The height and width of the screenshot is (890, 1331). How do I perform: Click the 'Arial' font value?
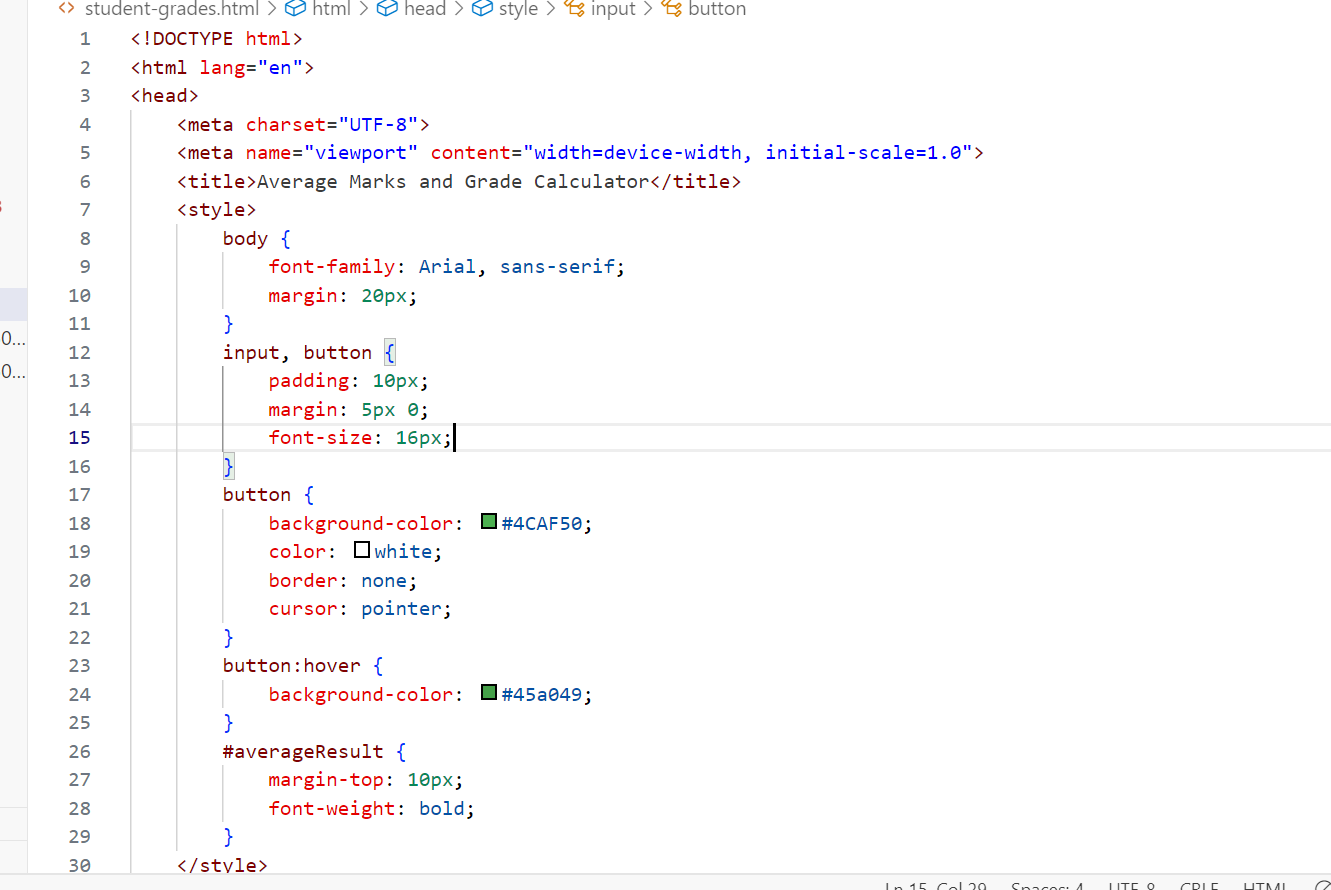447,267
